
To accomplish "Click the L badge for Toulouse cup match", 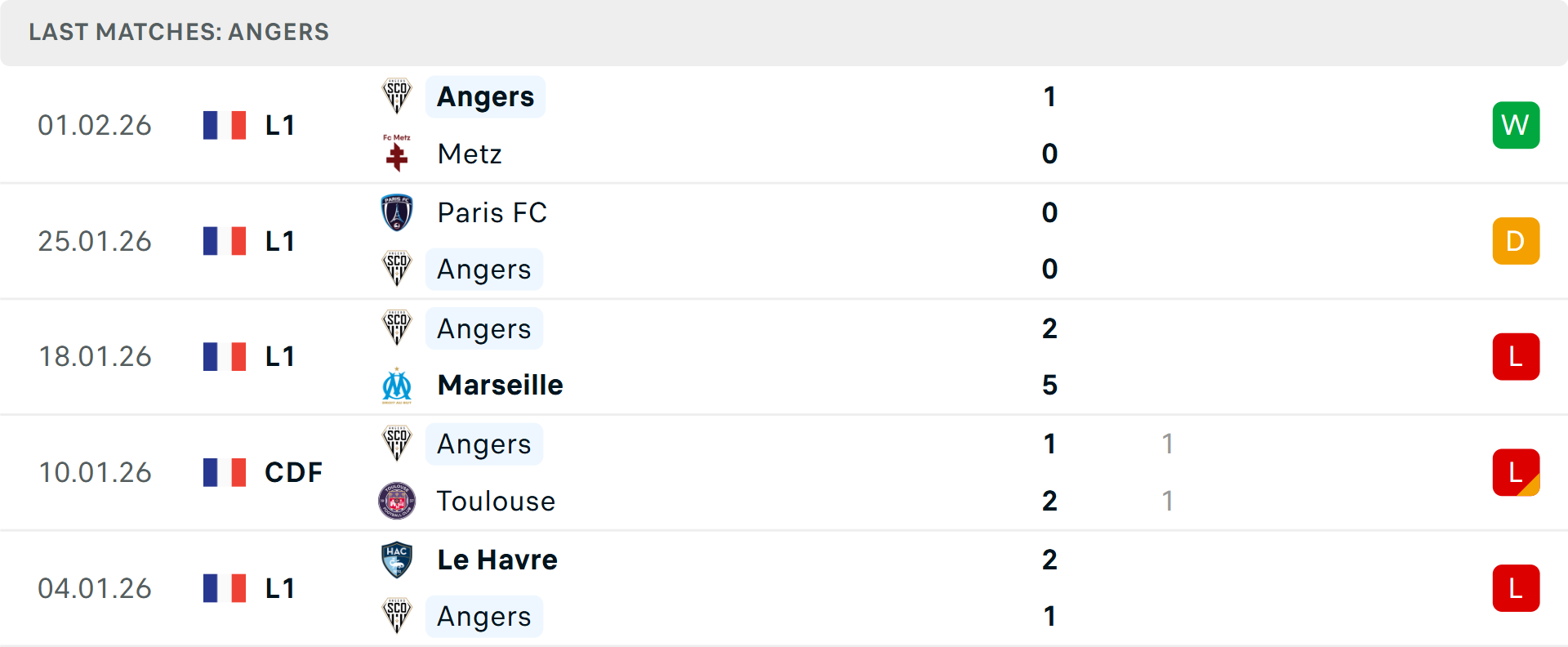I will click(1516, 472).
